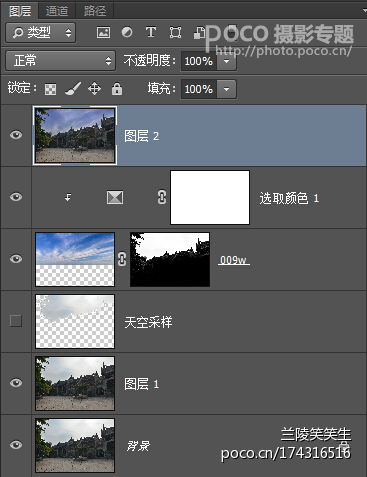Open the 正常 blend mode dropdown
Image resolution: width=367 pixels, height=477 pixels.
61,61
